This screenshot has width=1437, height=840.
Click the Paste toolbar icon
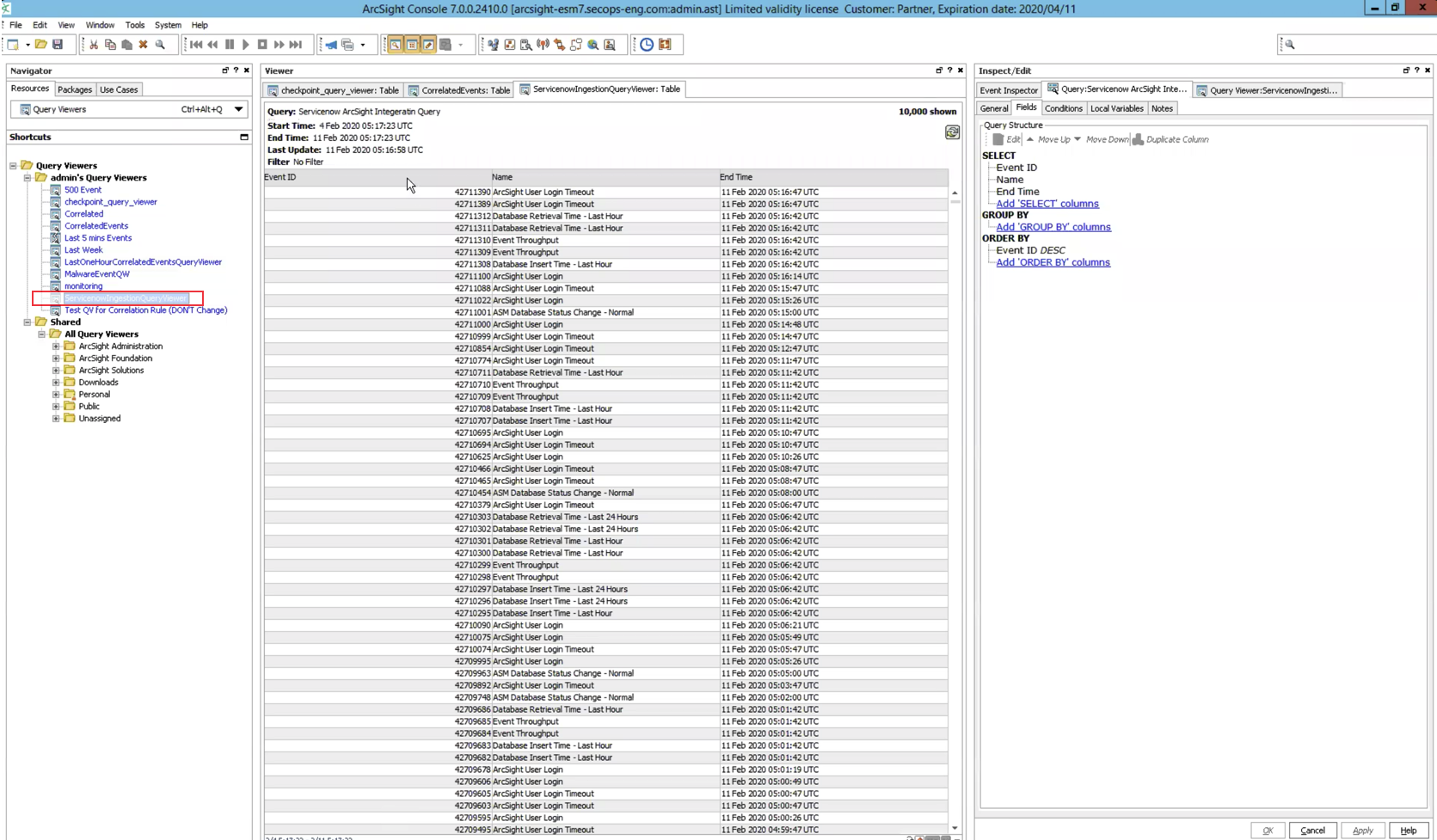click(x=126, y=45)
